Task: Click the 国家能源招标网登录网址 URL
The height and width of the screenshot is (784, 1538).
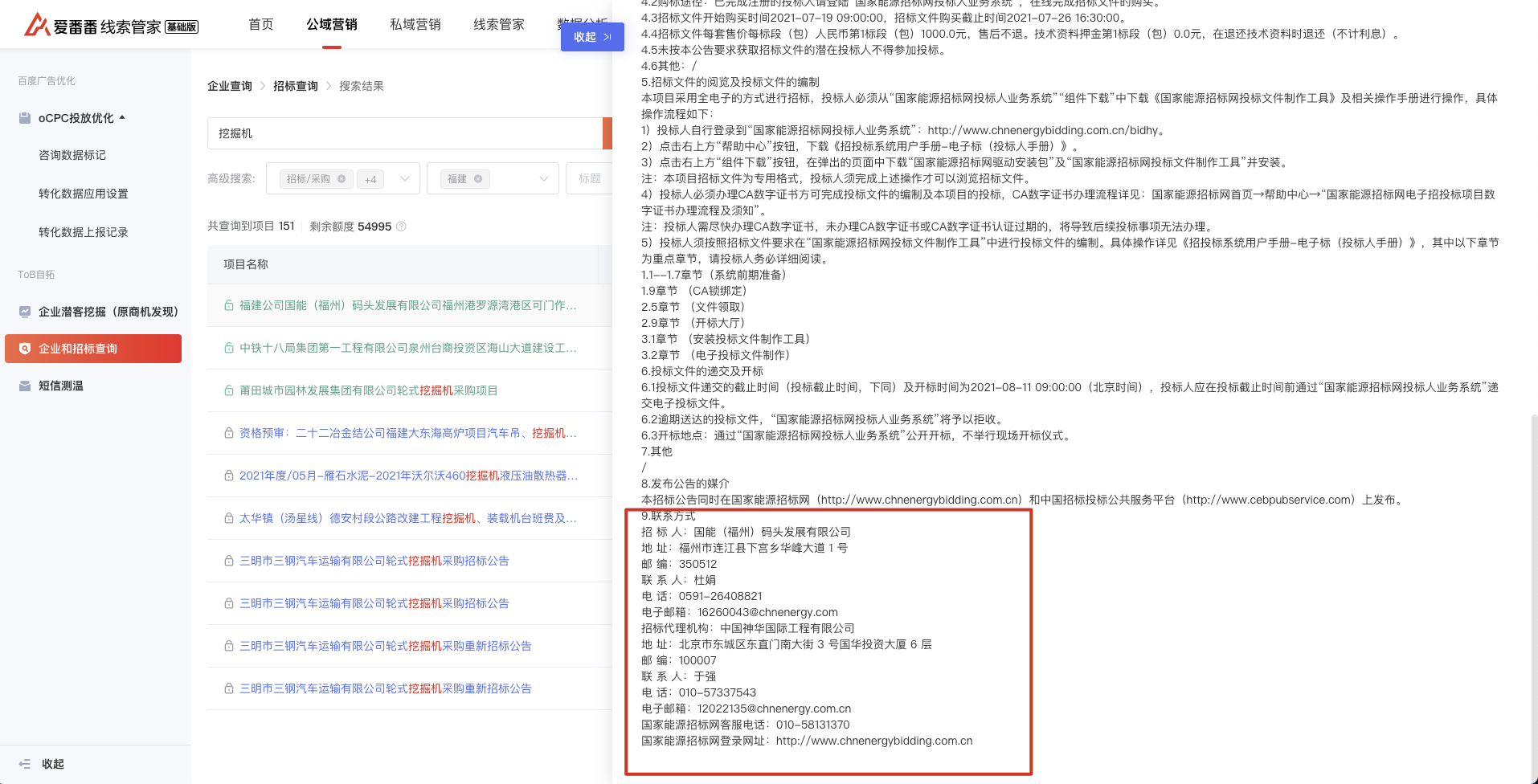Action: tap(874, 741)
